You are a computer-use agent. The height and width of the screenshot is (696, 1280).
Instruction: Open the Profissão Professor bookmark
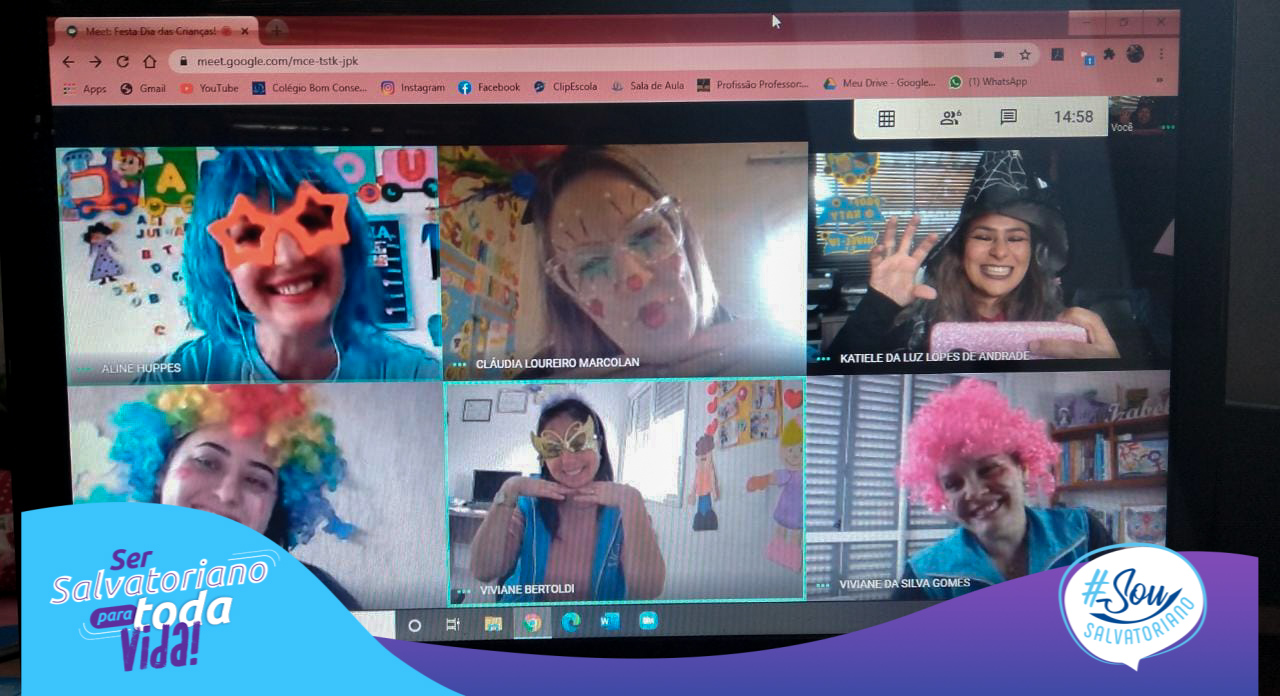(753, 85)
